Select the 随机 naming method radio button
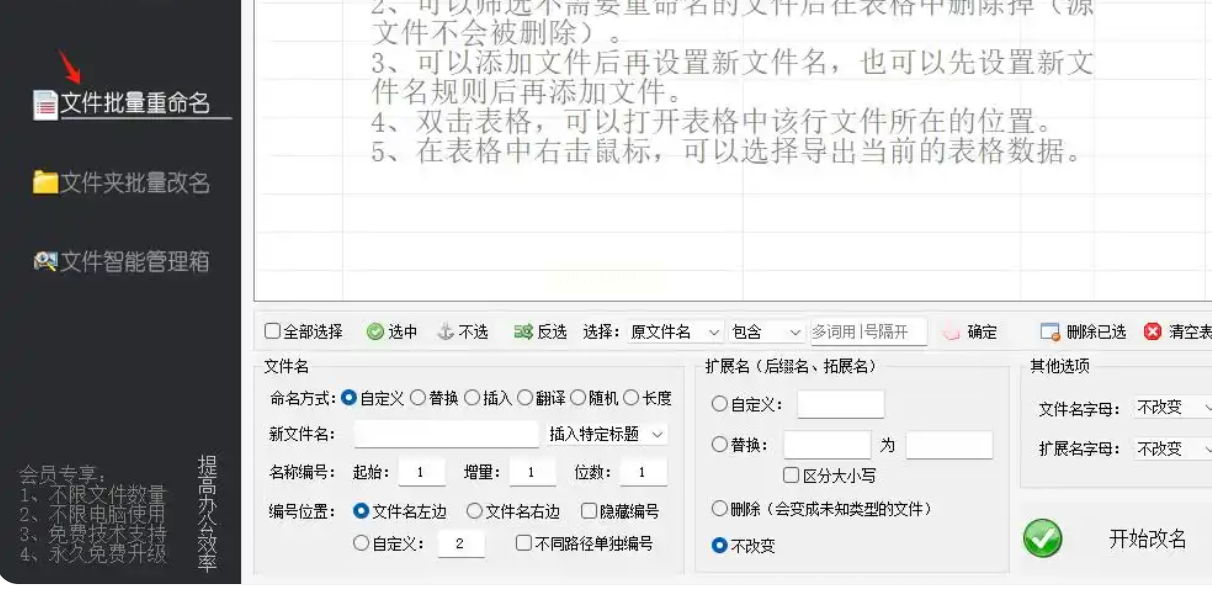This screenshot has width=1212, height=592. [577, 398]
